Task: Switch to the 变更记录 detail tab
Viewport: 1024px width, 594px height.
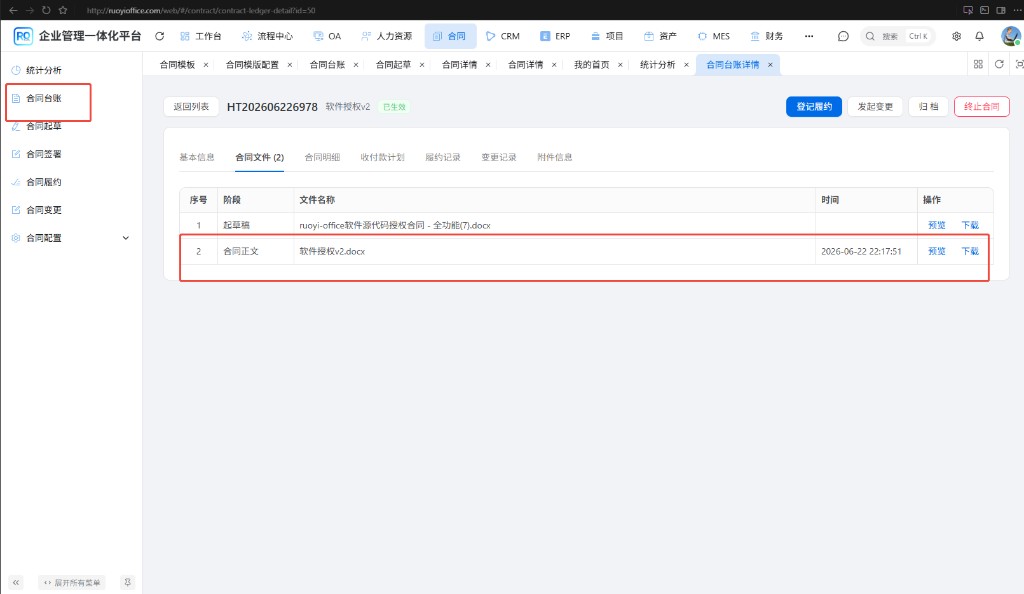Action: (499, 157)
